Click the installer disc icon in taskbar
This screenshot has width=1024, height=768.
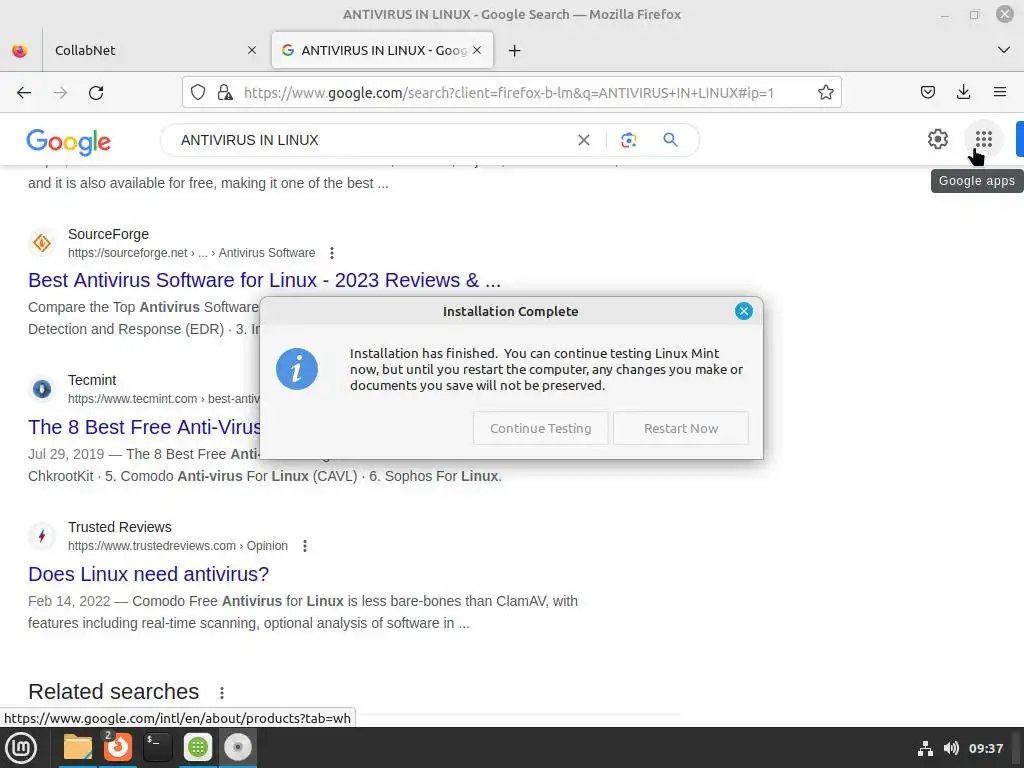(238, 747)
